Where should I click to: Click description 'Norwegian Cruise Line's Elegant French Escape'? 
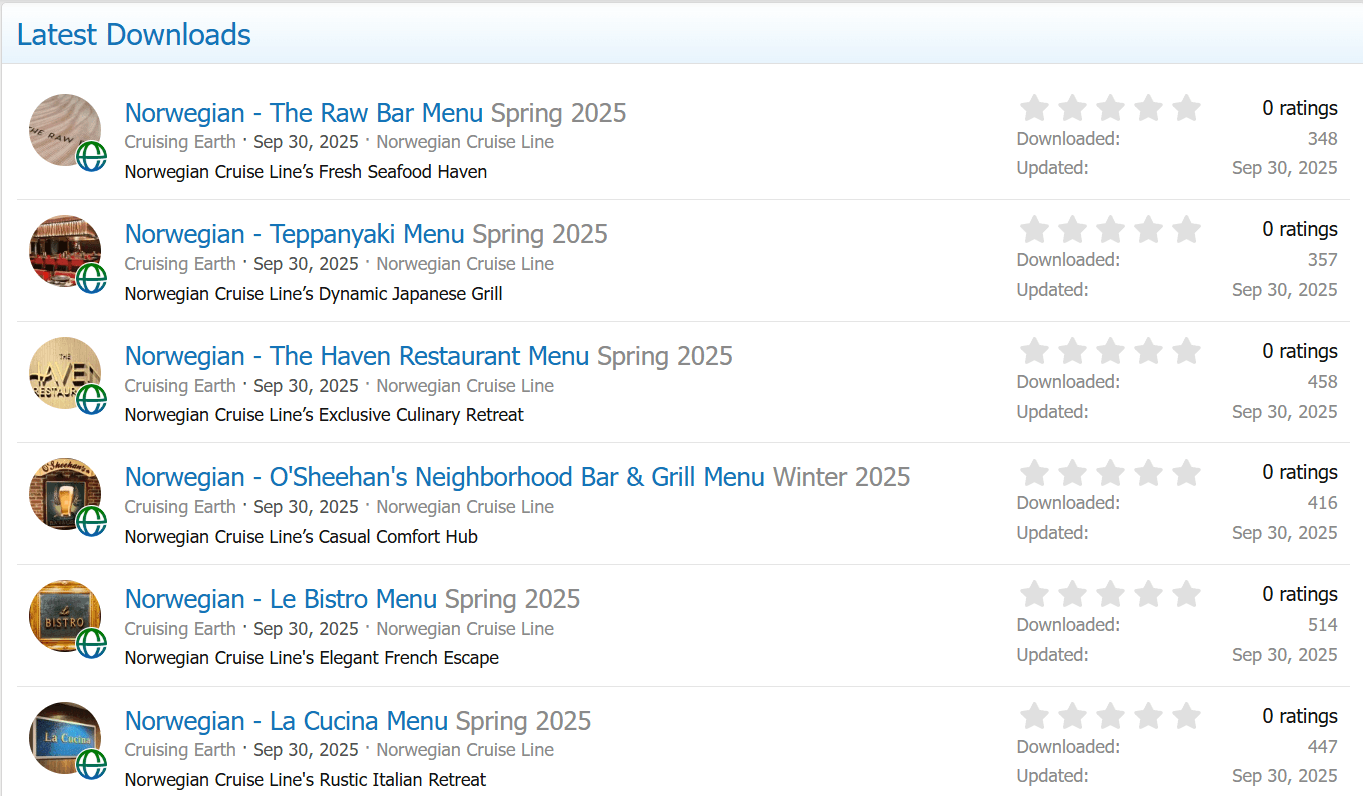[312, 658]
